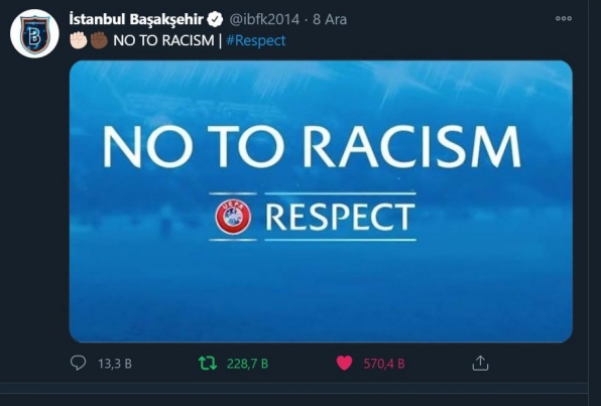Click the İstanbul Başakşehir display name
The width and height of the screenshot is (601, 406).
(136, 19)
